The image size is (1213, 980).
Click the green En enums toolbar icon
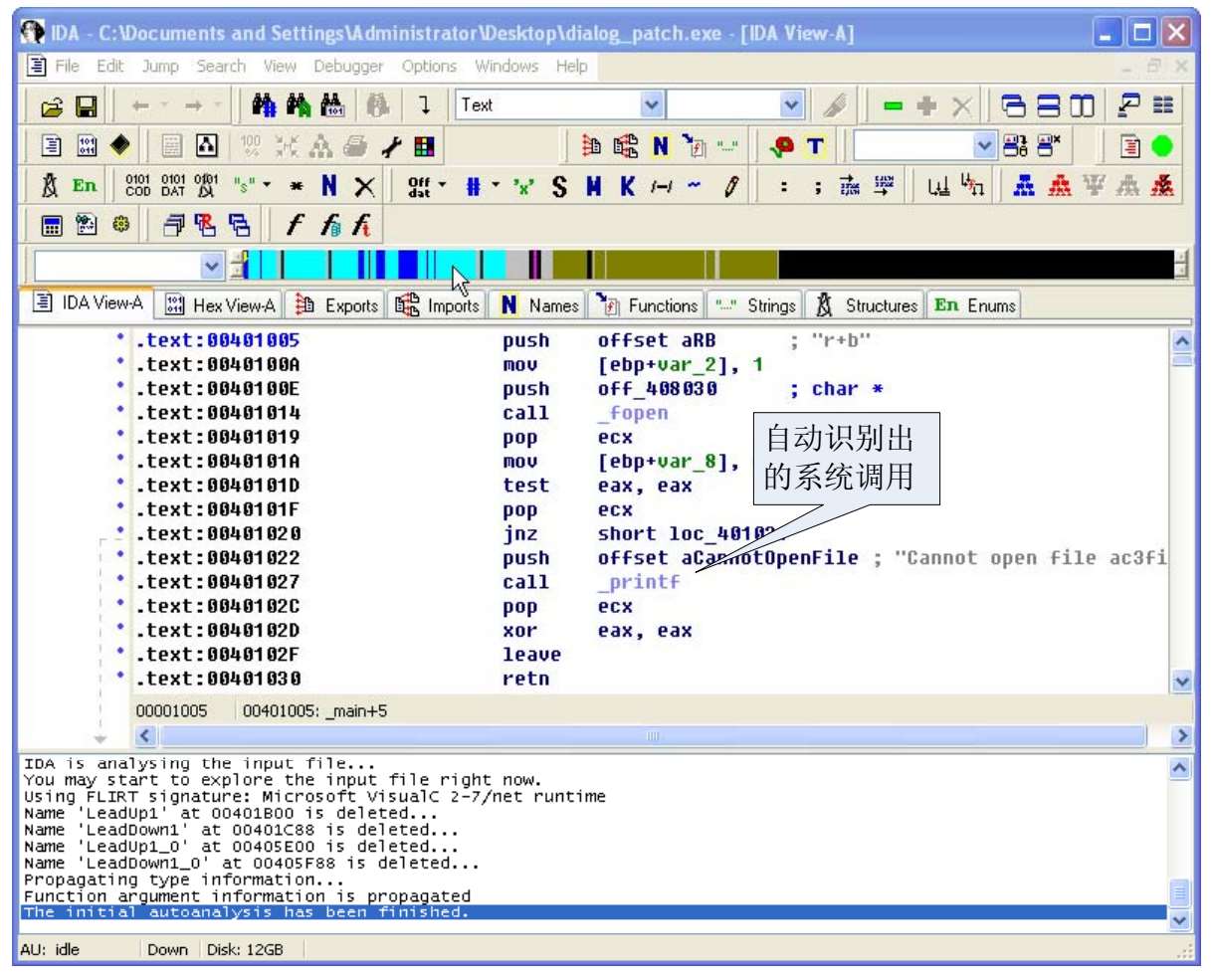[x=86, y=186]
